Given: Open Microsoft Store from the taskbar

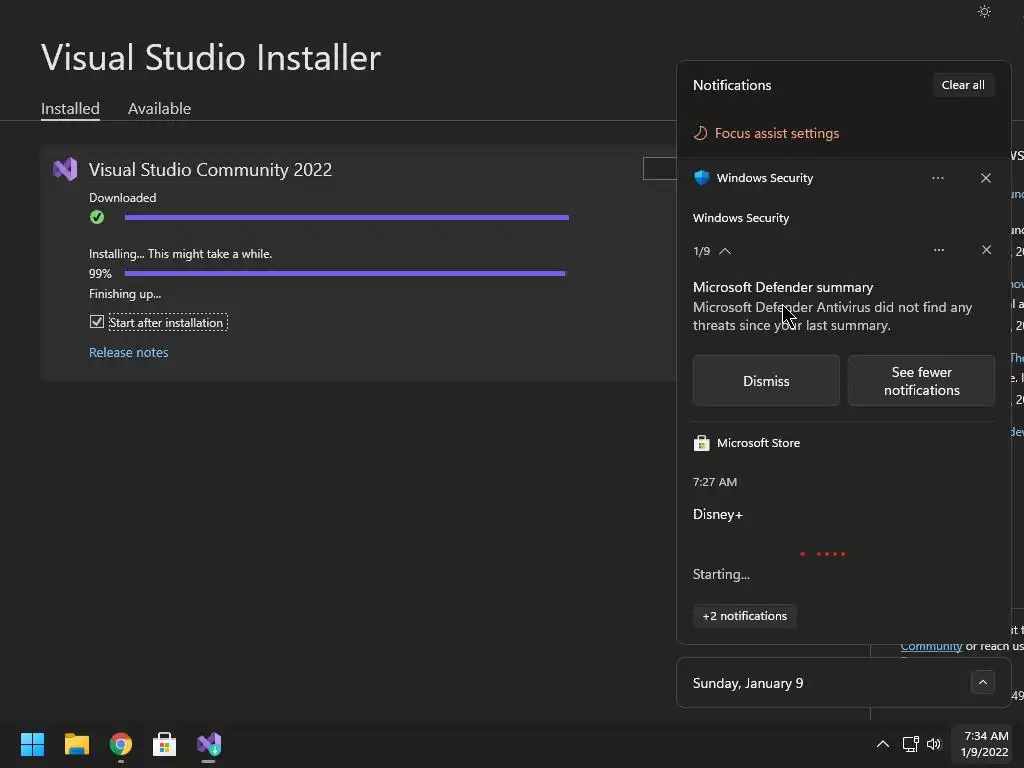Looking at the screenshot, I should pos(164,744).
